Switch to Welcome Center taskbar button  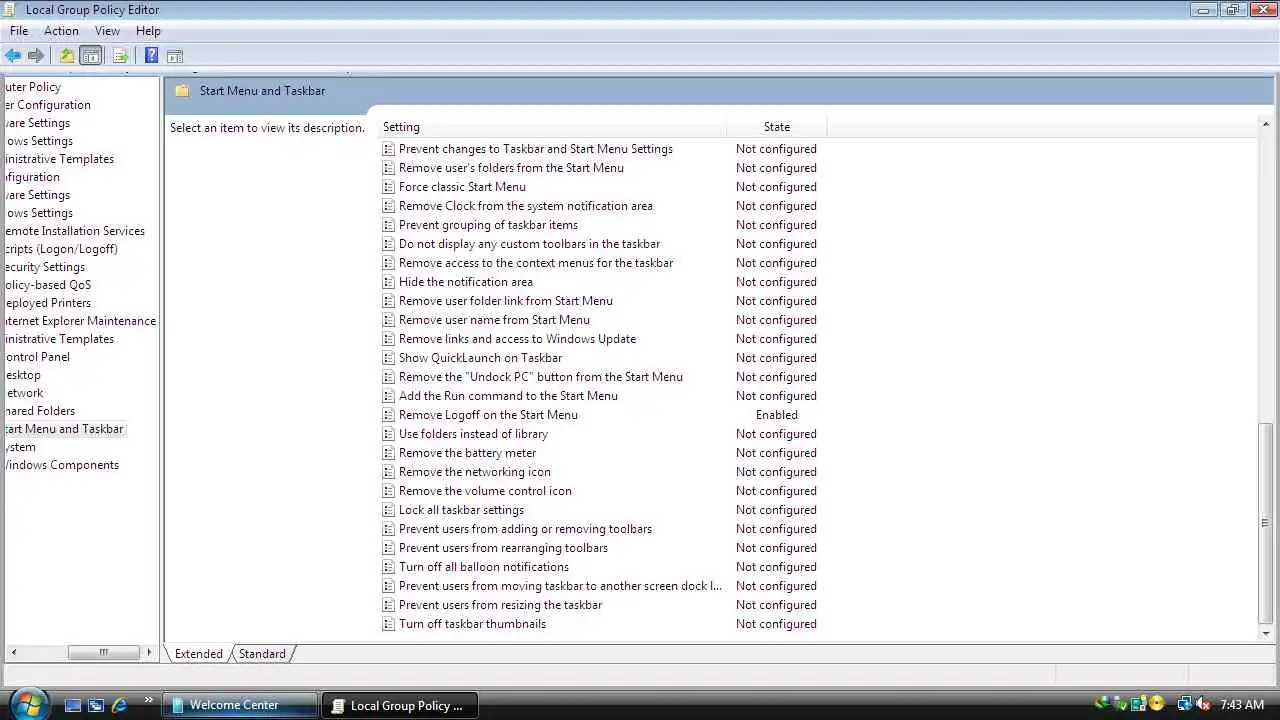(x=241, y=705)
